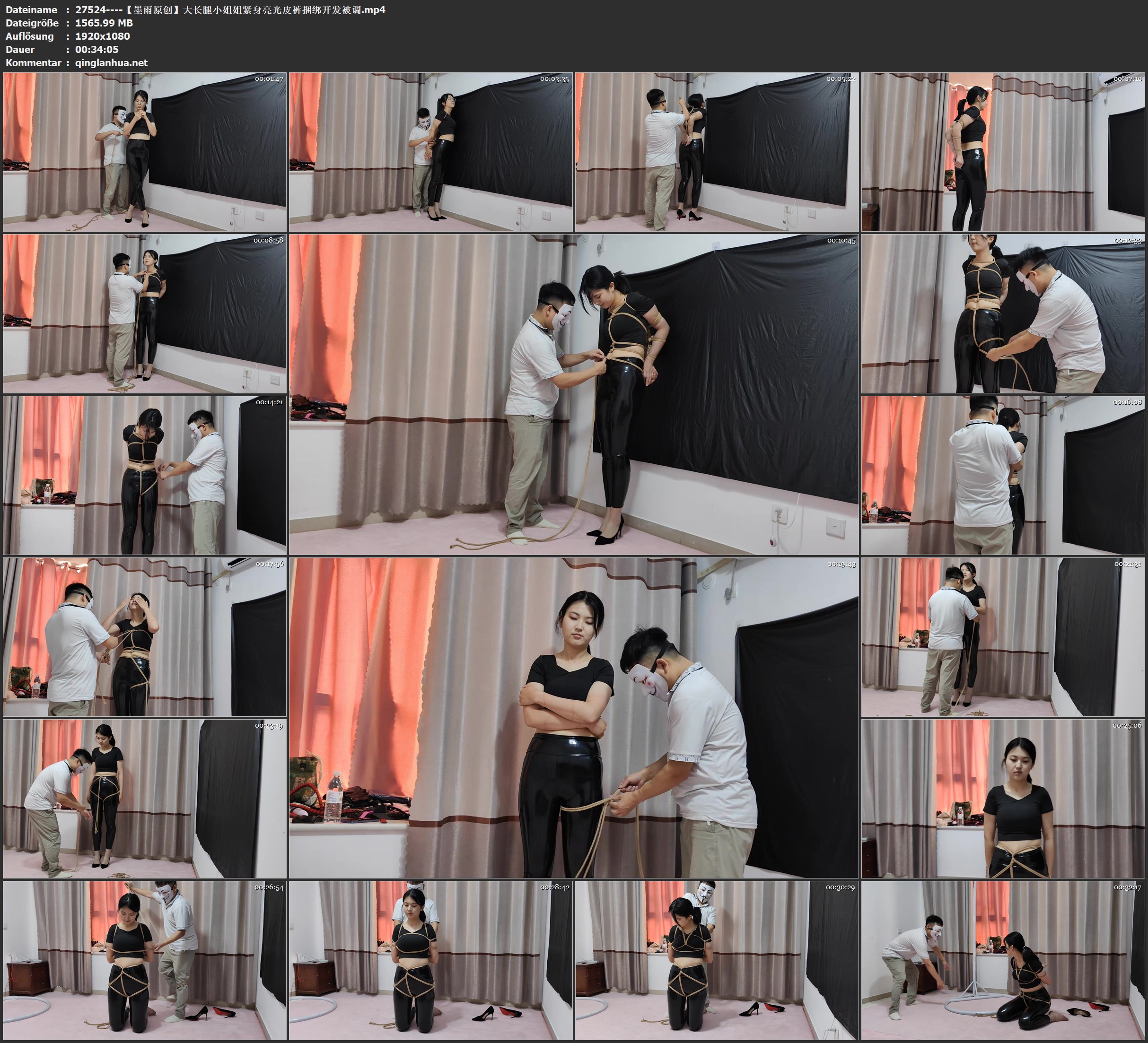Click the qinglanhua.net comment text
This screenshot has height=1043, width=1148.
[x=111, y=62]
